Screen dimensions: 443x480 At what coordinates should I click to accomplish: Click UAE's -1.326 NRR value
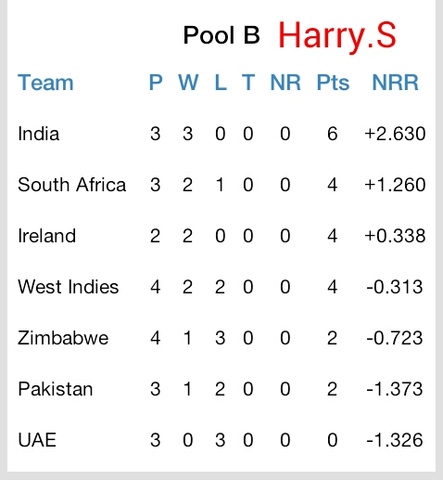[x=395, y=440]
